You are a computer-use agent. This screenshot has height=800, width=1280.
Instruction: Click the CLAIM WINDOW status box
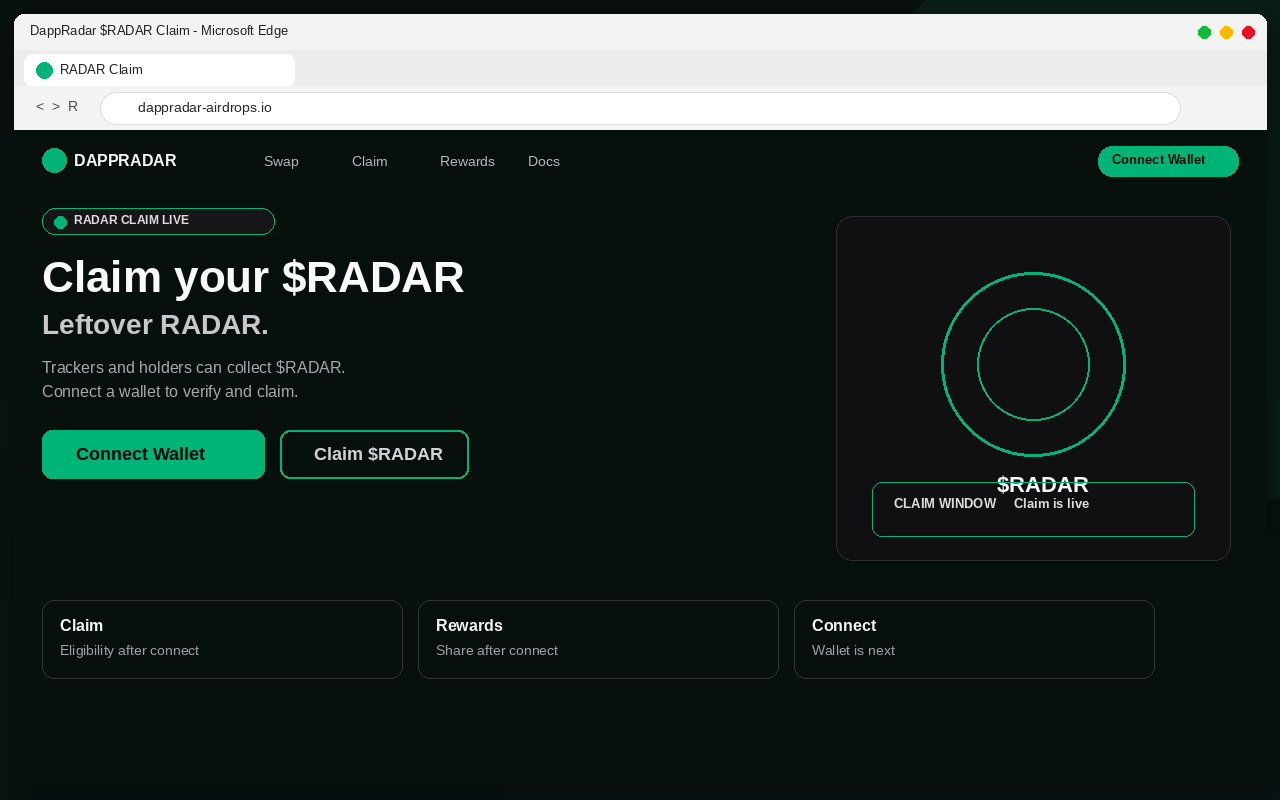[x=1033, y=509]
